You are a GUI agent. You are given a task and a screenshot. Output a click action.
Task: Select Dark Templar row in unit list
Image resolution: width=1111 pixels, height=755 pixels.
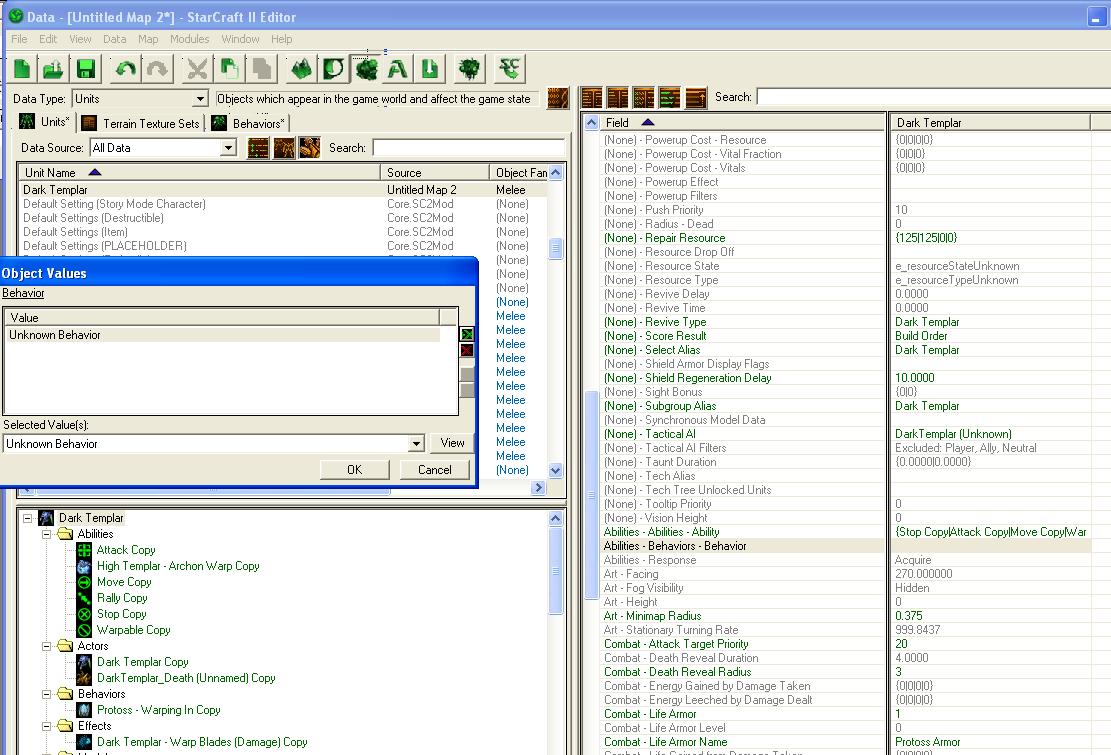click(x=283, y=190)
